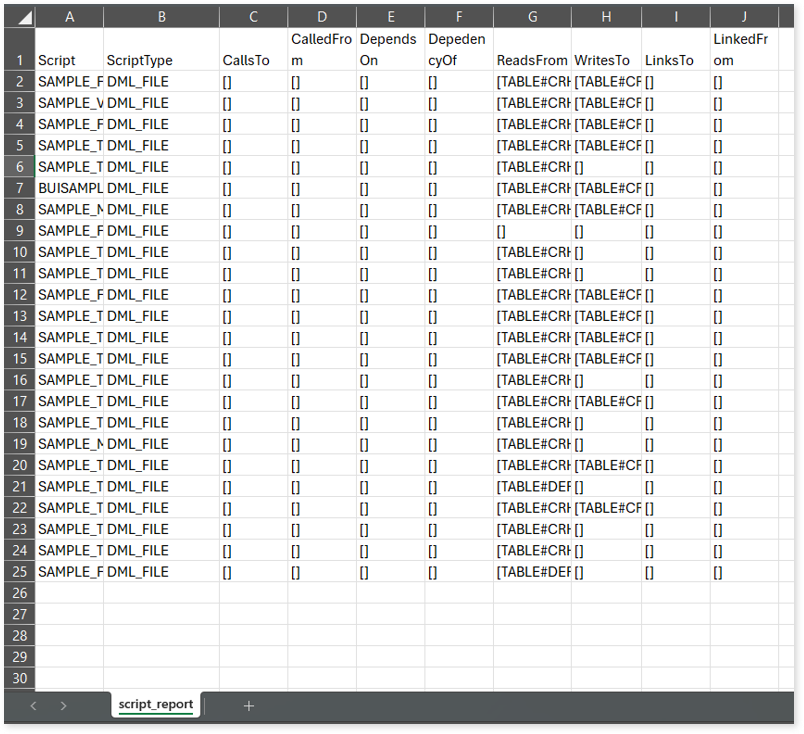This screenshot has height=734, width=804.
Task: Click the Script header cell in A1
Action: [69, 60]
